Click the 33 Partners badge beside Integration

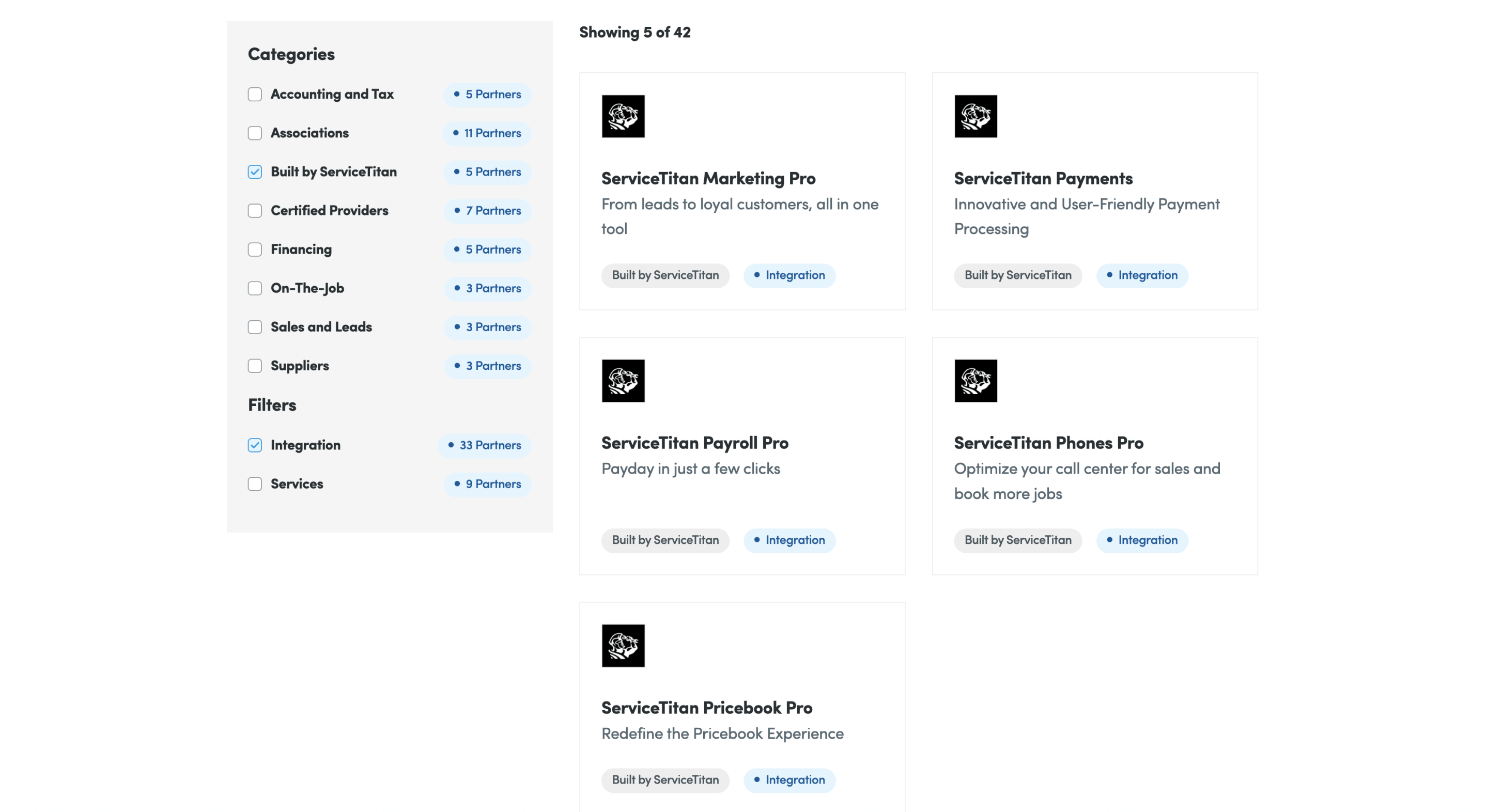coord(485,445)
